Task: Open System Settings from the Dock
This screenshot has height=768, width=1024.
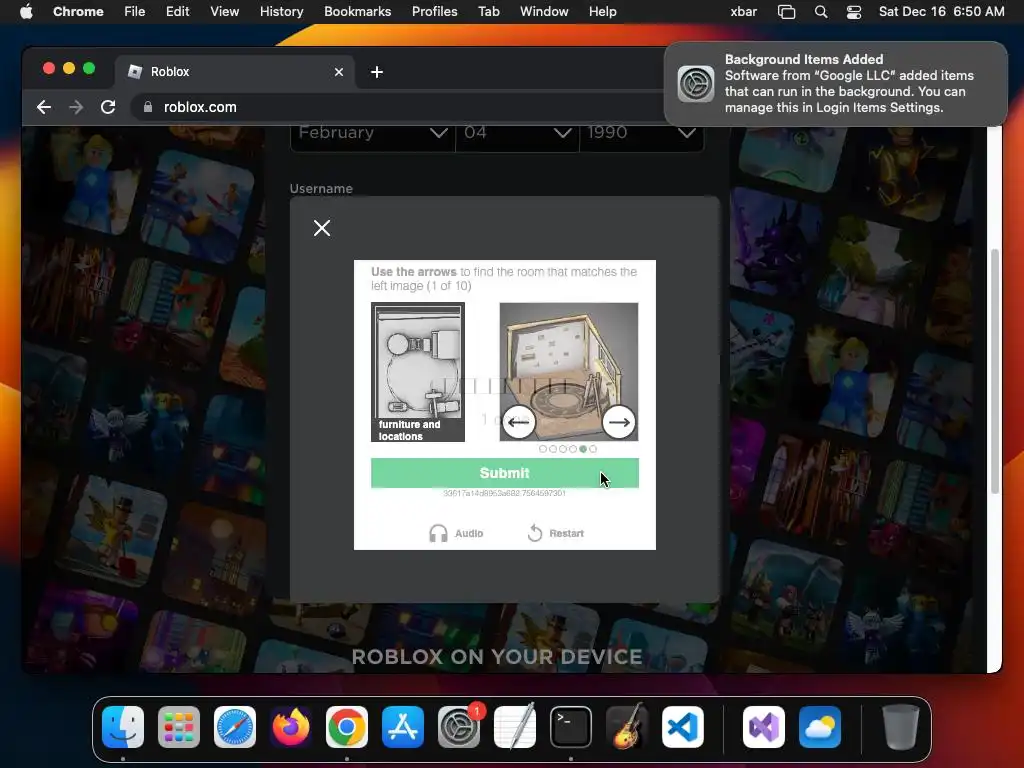Action: pos(459,727)
